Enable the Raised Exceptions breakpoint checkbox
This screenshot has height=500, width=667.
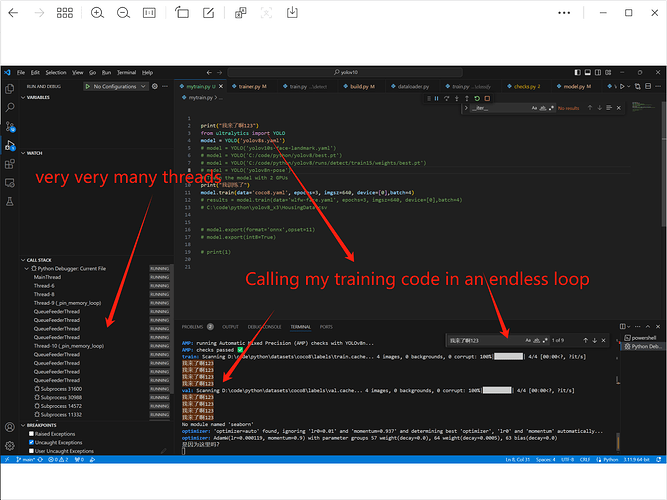[31, 434]
